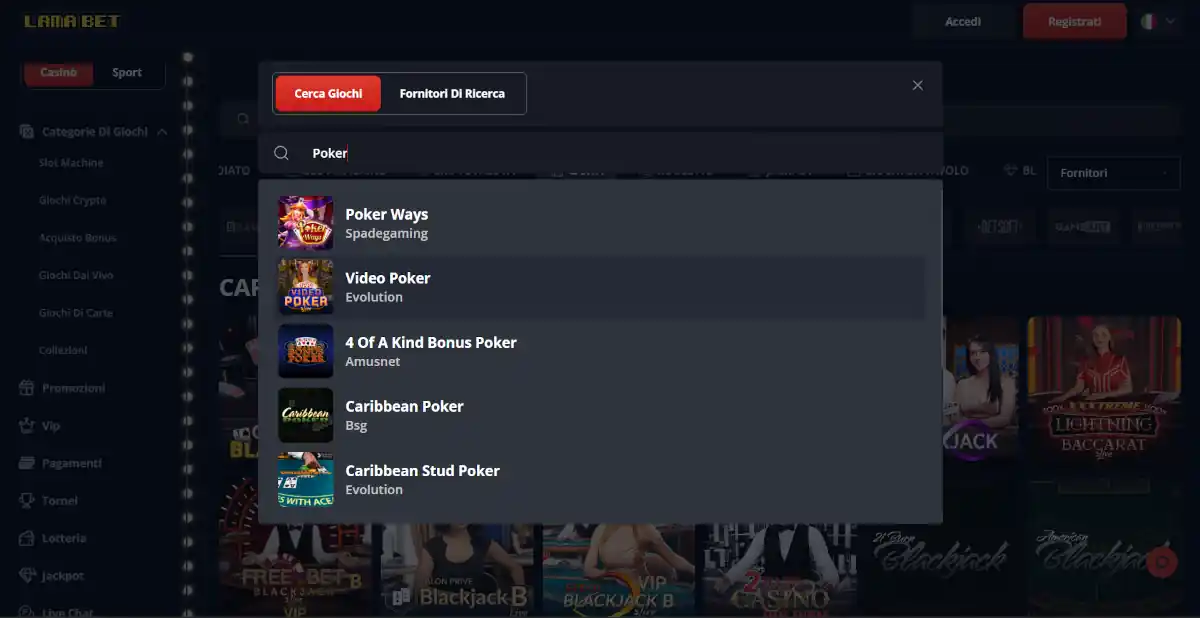Click the Vip crown icon
Screen dimensions: 1200x618
tap(27, 425)
